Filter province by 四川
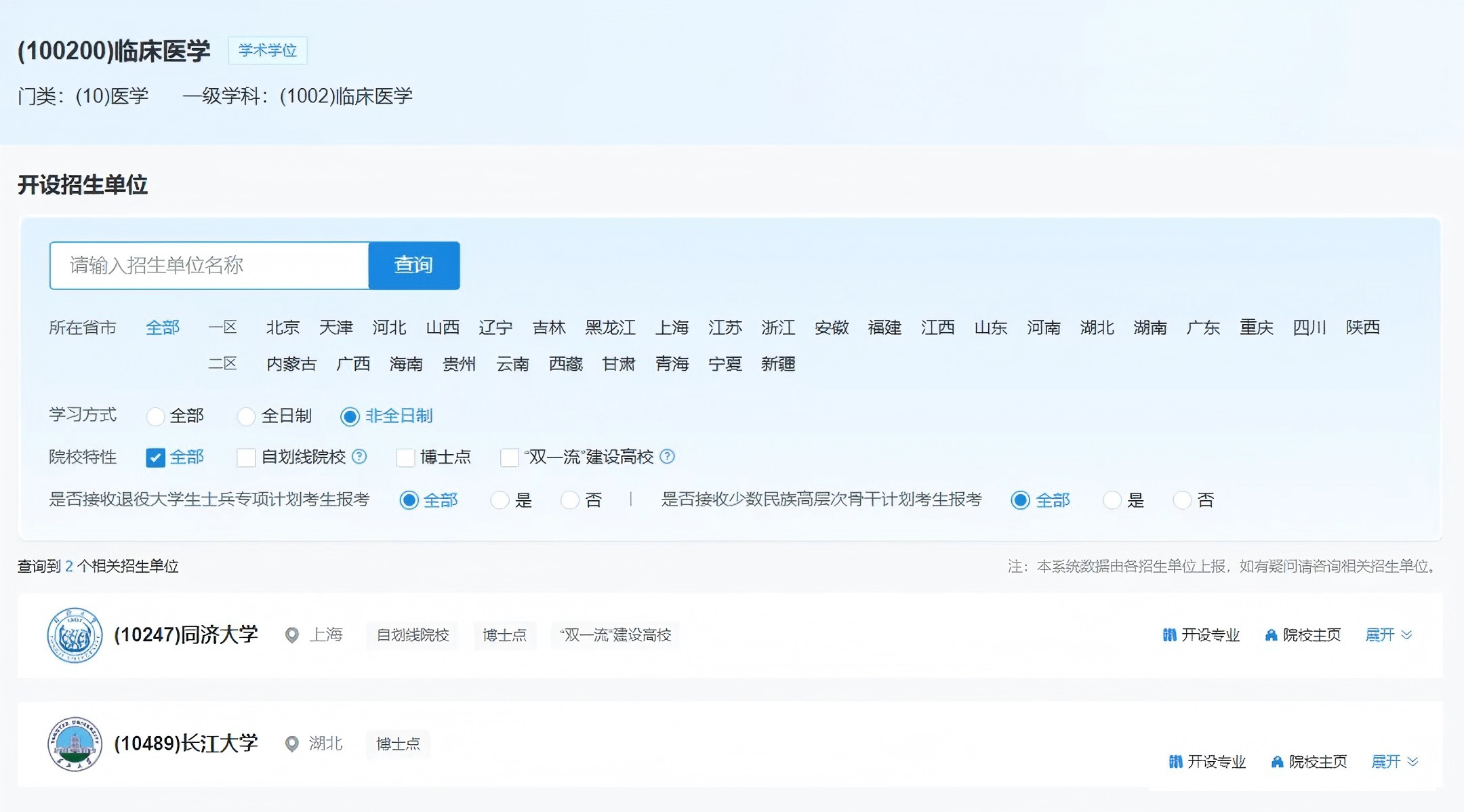 pos(1309,327)
